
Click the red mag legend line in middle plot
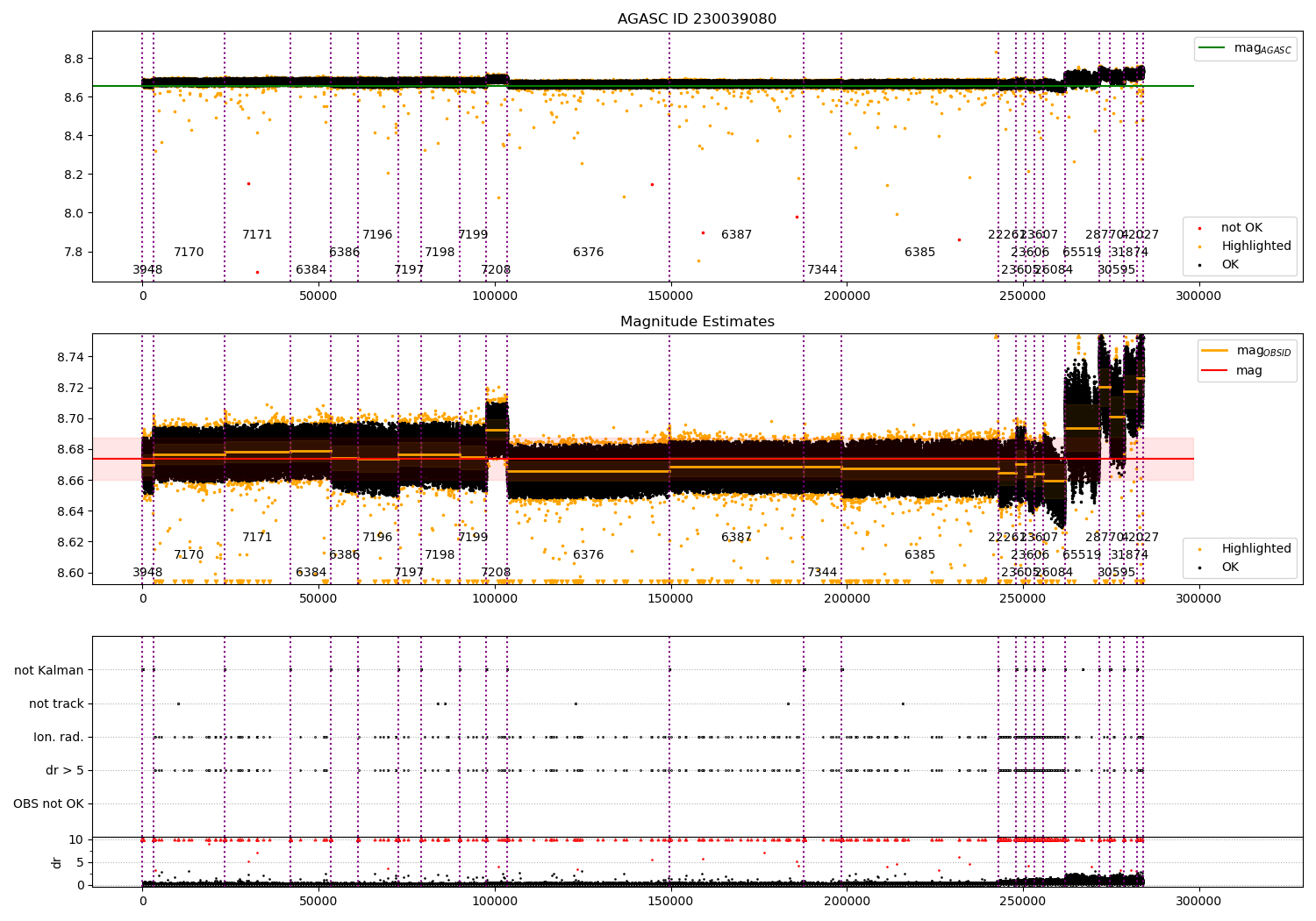click(1216, 370)
